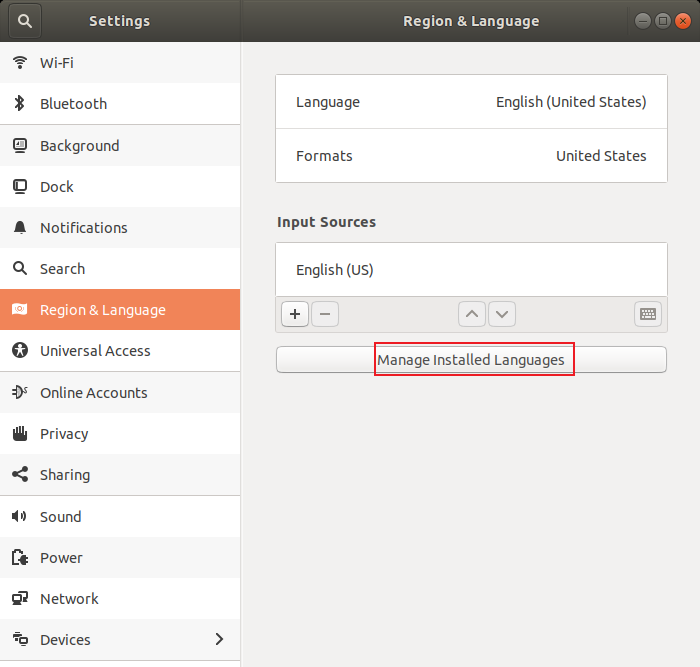Click the Privacy hand icon
The image size is (700, 667).
20,434
